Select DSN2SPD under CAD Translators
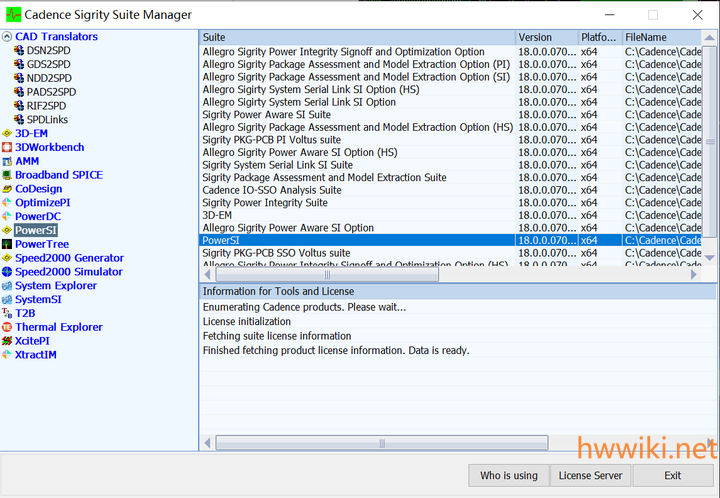Viewport: 720px width, 498px height. 47,50
